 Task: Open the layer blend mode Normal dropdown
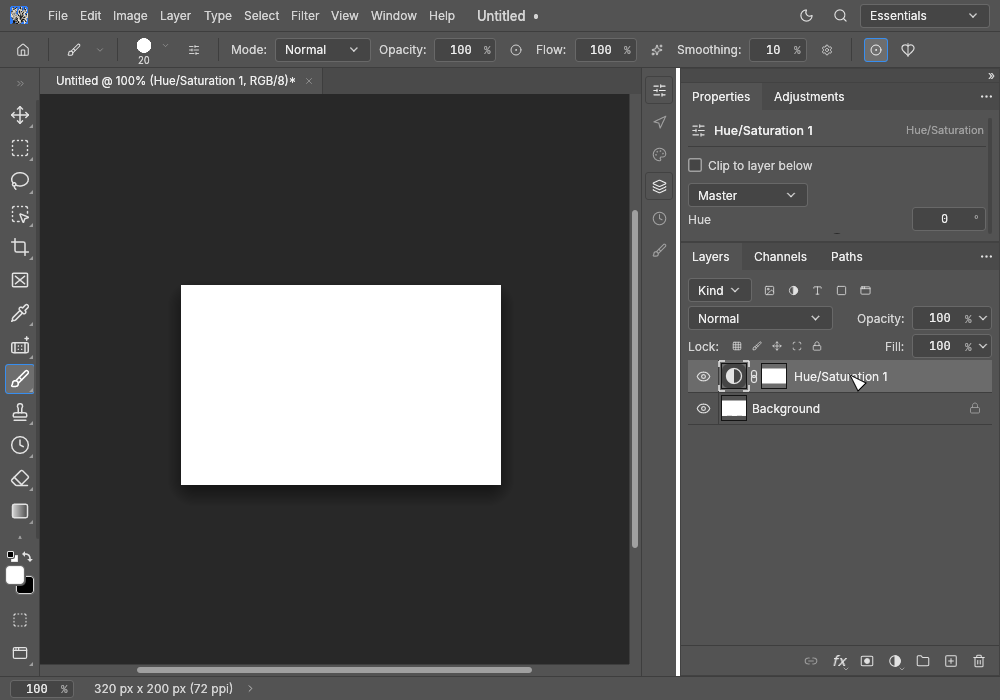click(760, 318)
